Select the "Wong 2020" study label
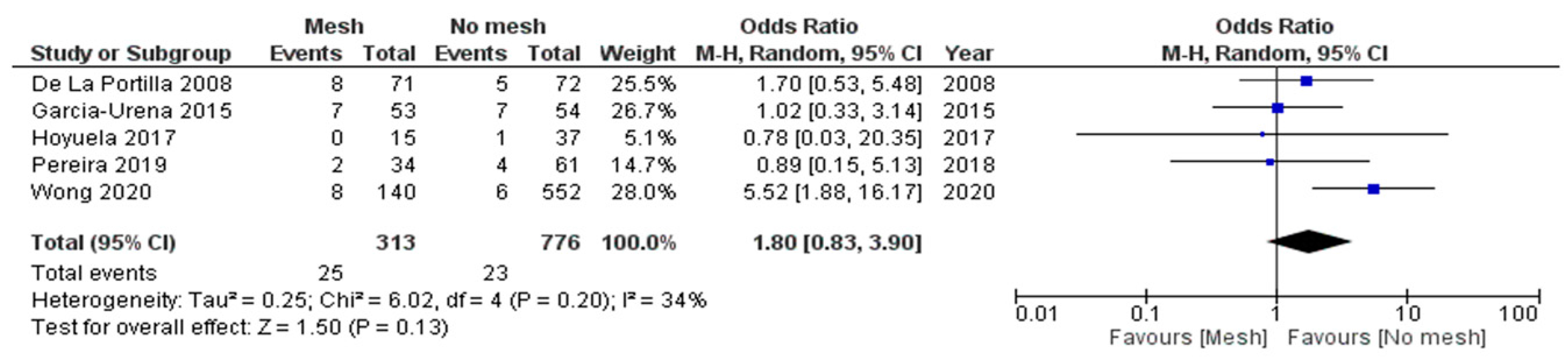This screenshot has width=1568, height=359. pyautogui.click(x=91, y=192)
